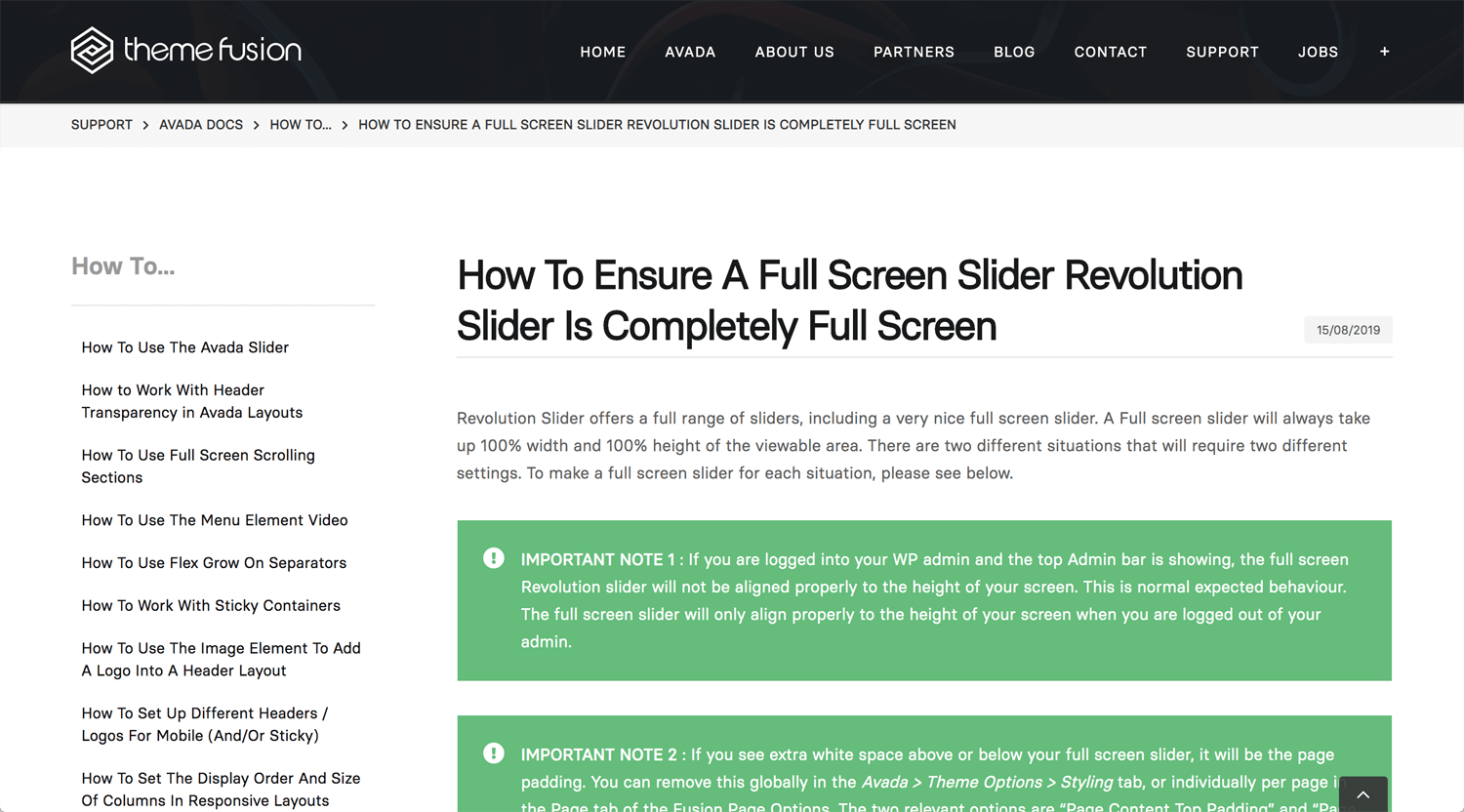
Task: Open the SUPPORT navigation menu item
Action: [x=1222, y=52]
